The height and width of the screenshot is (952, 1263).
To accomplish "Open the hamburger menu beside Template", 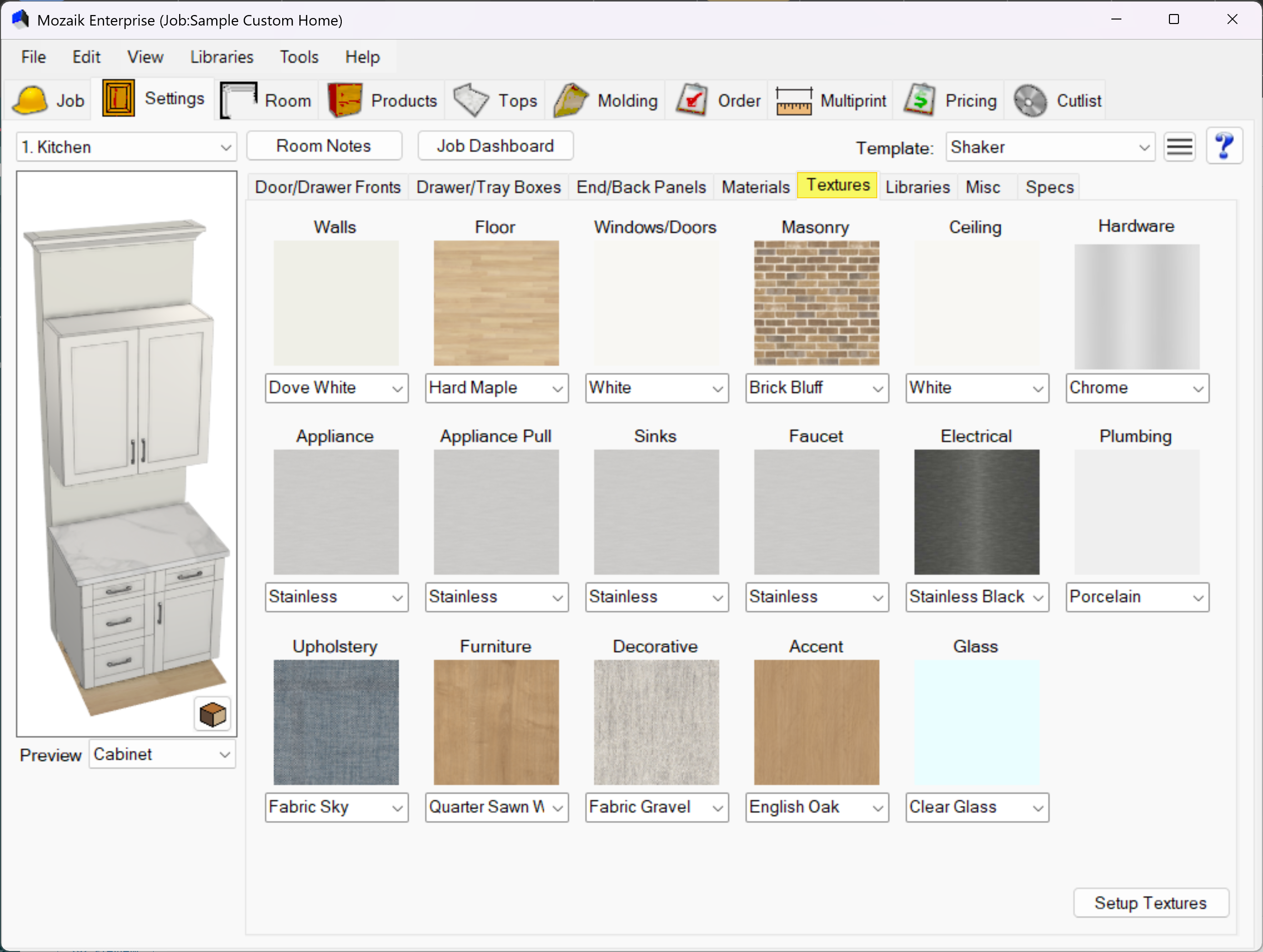I will click(1179, 147).
